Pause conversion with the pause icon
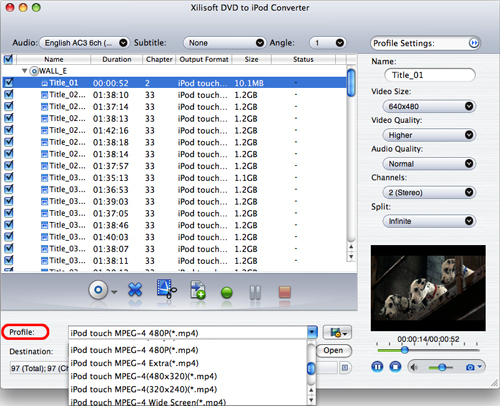 (x=255, y=292)
